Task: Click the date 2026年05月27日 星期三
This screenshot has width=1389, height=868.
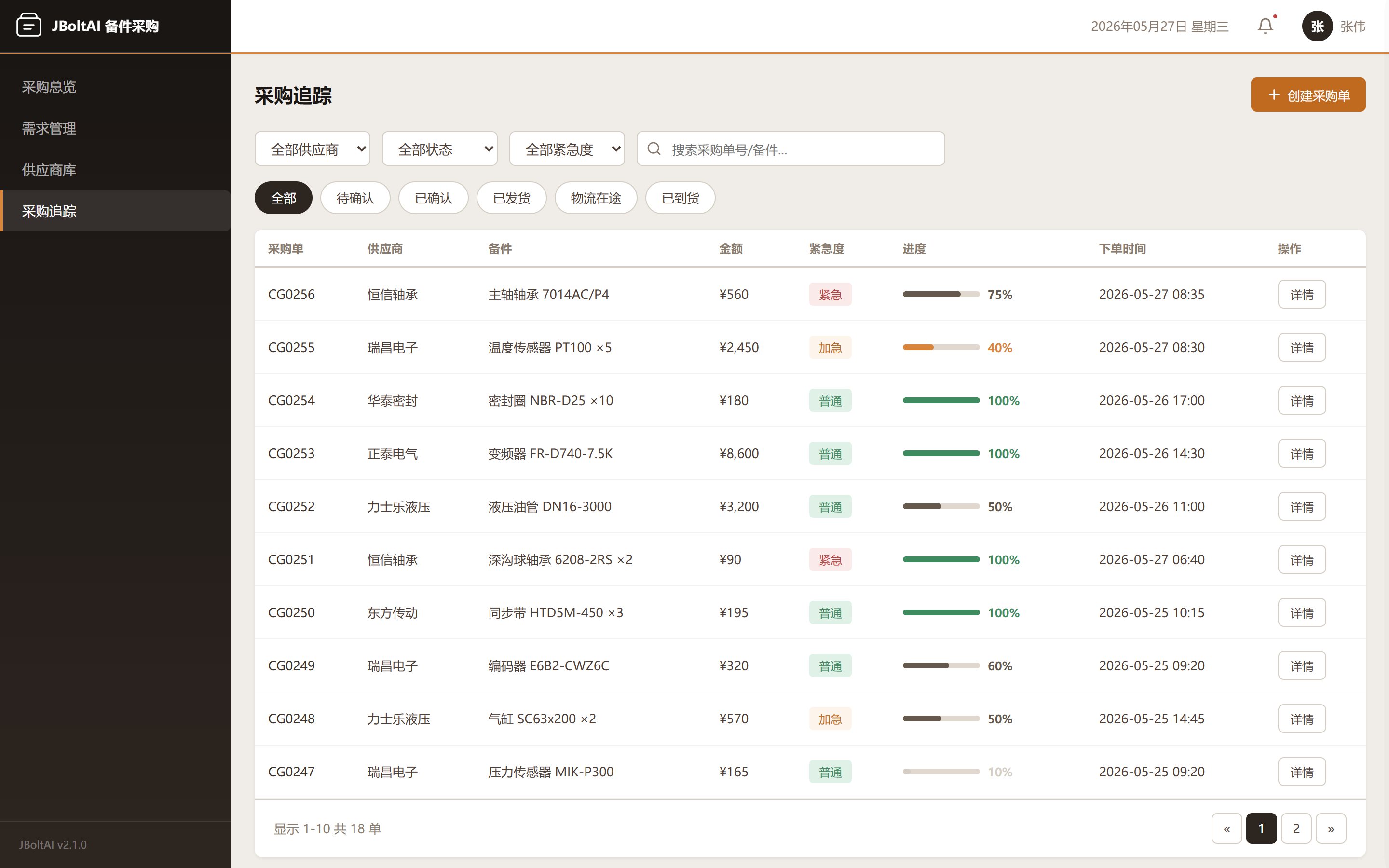Action: (1159, 27)
